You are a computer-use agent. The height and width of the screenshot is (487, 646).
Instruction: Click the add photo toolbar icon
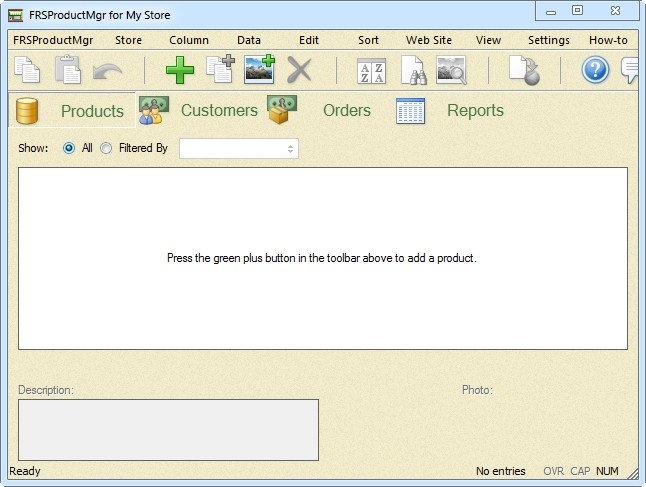tap(259, 70)
